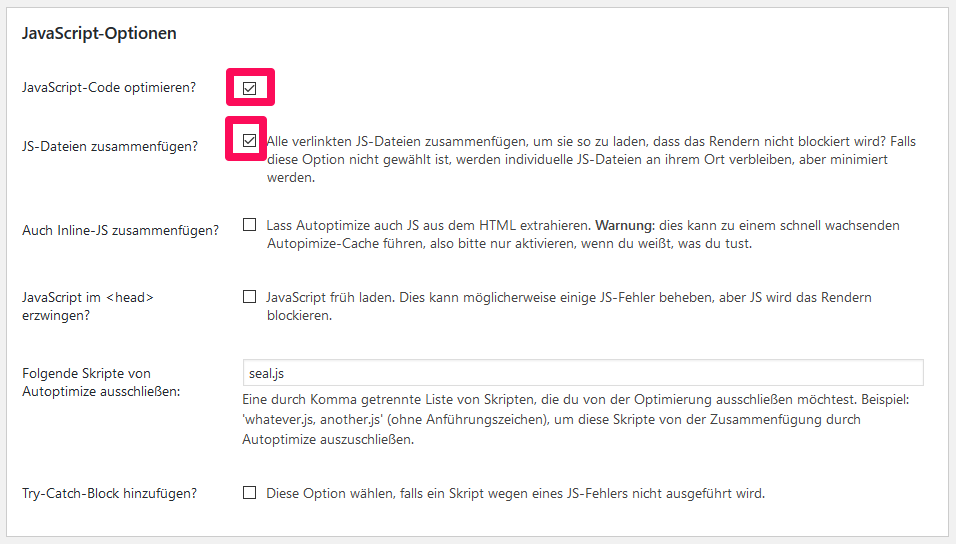The height and width of the screenshot is (544, 956).
Task: Click the JavaScript-Optionen section heading
Action: [99, 33]
